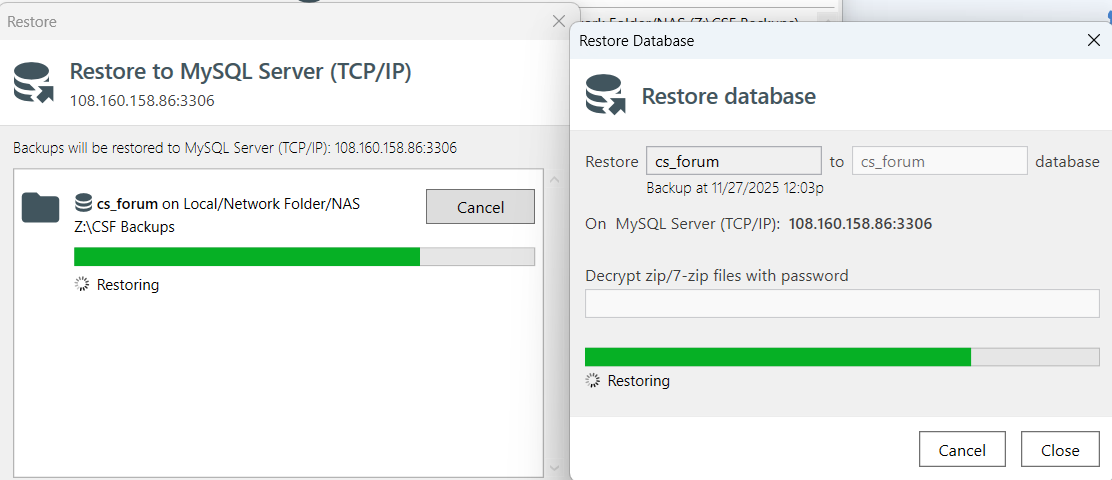Click the small database icon before cs_forum
This screenshot has height=480, width=1112.
pos(84,203)
